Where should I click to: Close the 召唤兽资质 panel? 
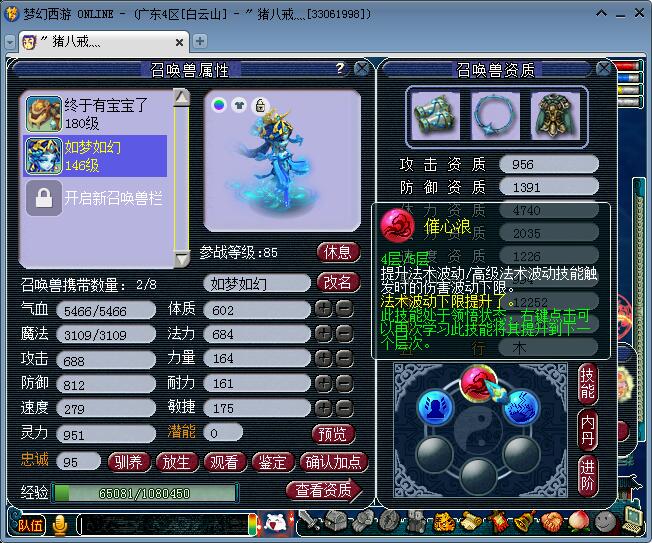604,69
